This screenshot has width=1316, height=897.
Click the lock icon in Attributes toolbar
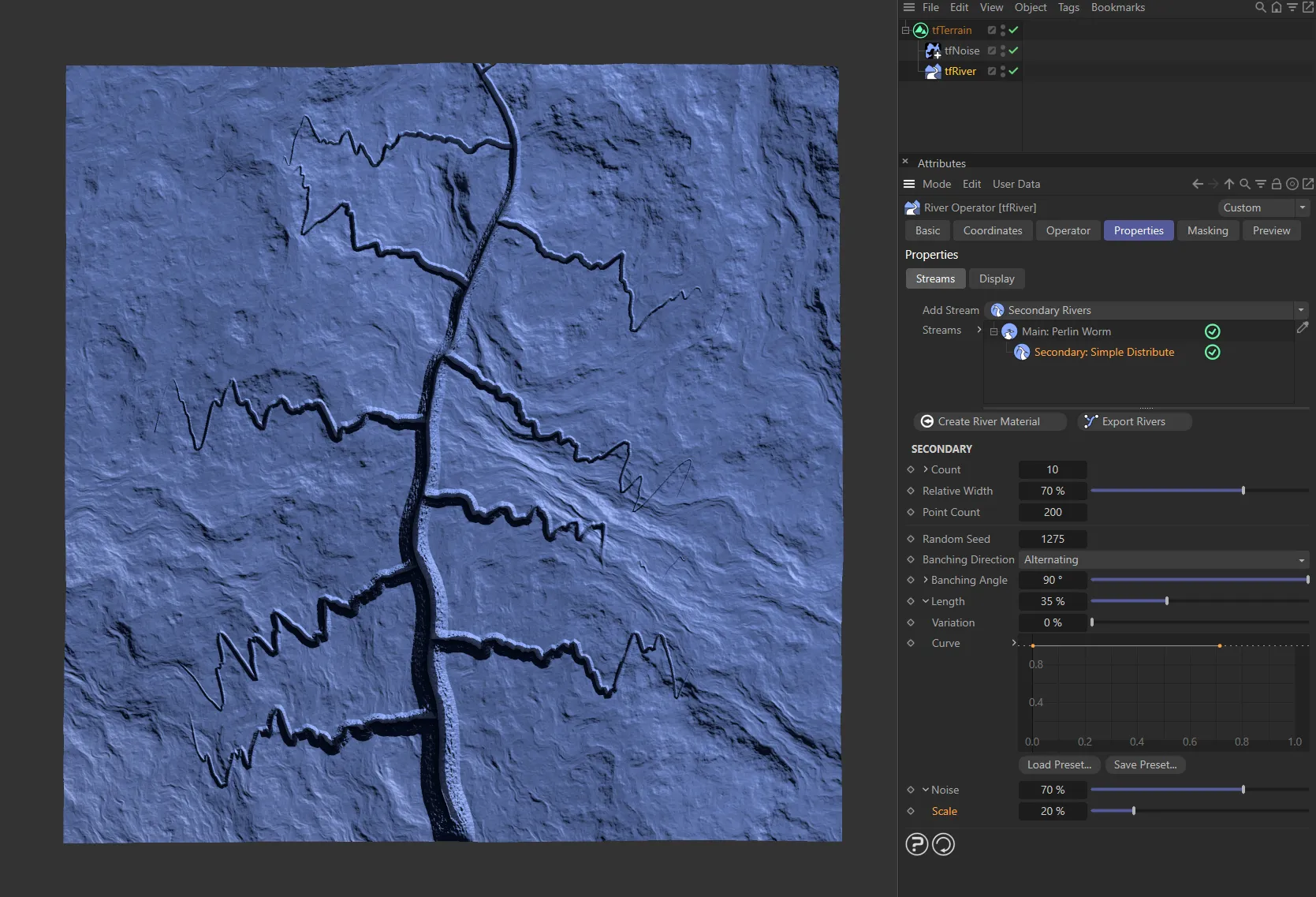pos(1276,184)
